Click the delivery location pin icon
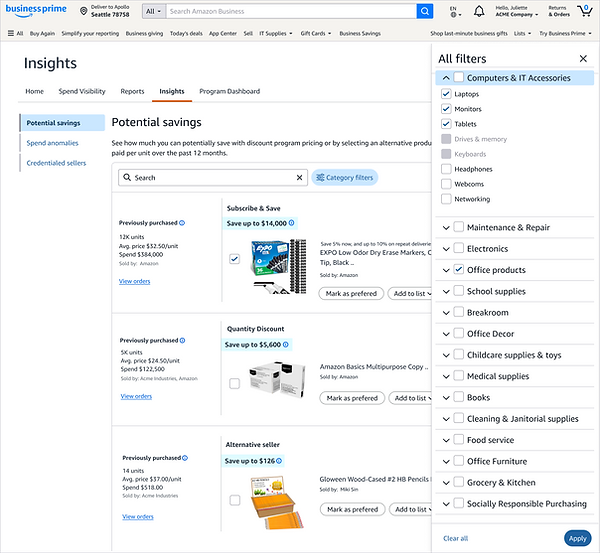The height and width of the screenshot is (553, 600). tap(83, 11)
